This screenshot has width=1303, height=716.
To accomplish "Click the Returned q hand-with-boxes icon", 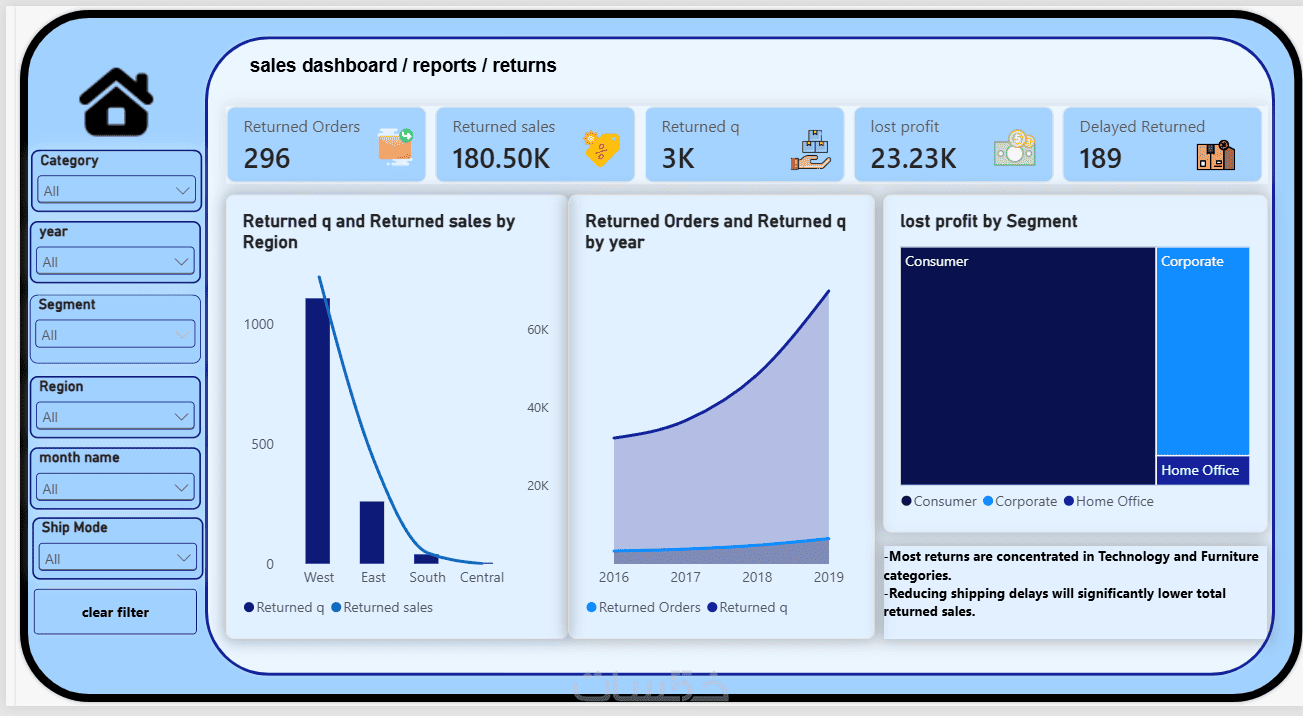I will pyautogui.click(x=810, y=149).
